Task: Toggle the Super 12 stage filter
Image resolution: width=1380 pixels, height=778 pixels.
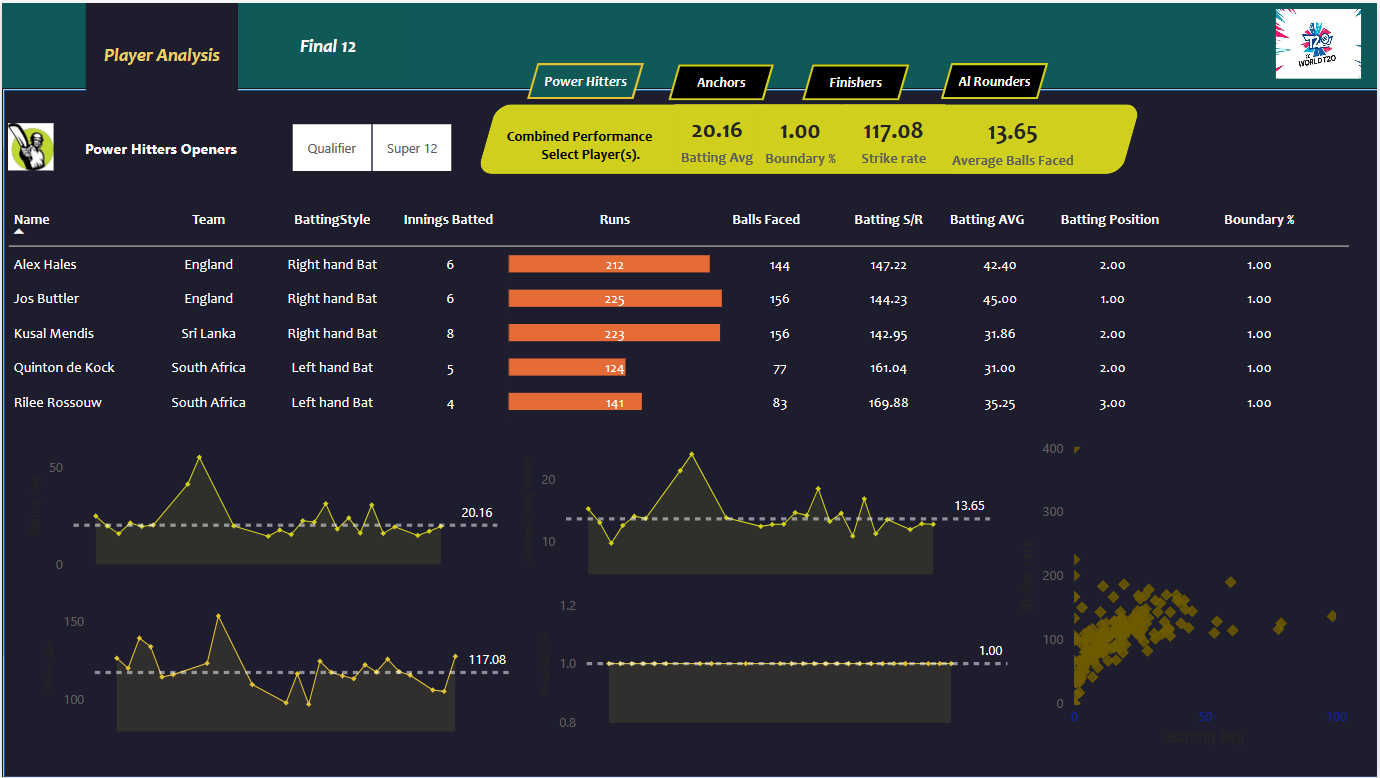Action: tap(412, 148)
